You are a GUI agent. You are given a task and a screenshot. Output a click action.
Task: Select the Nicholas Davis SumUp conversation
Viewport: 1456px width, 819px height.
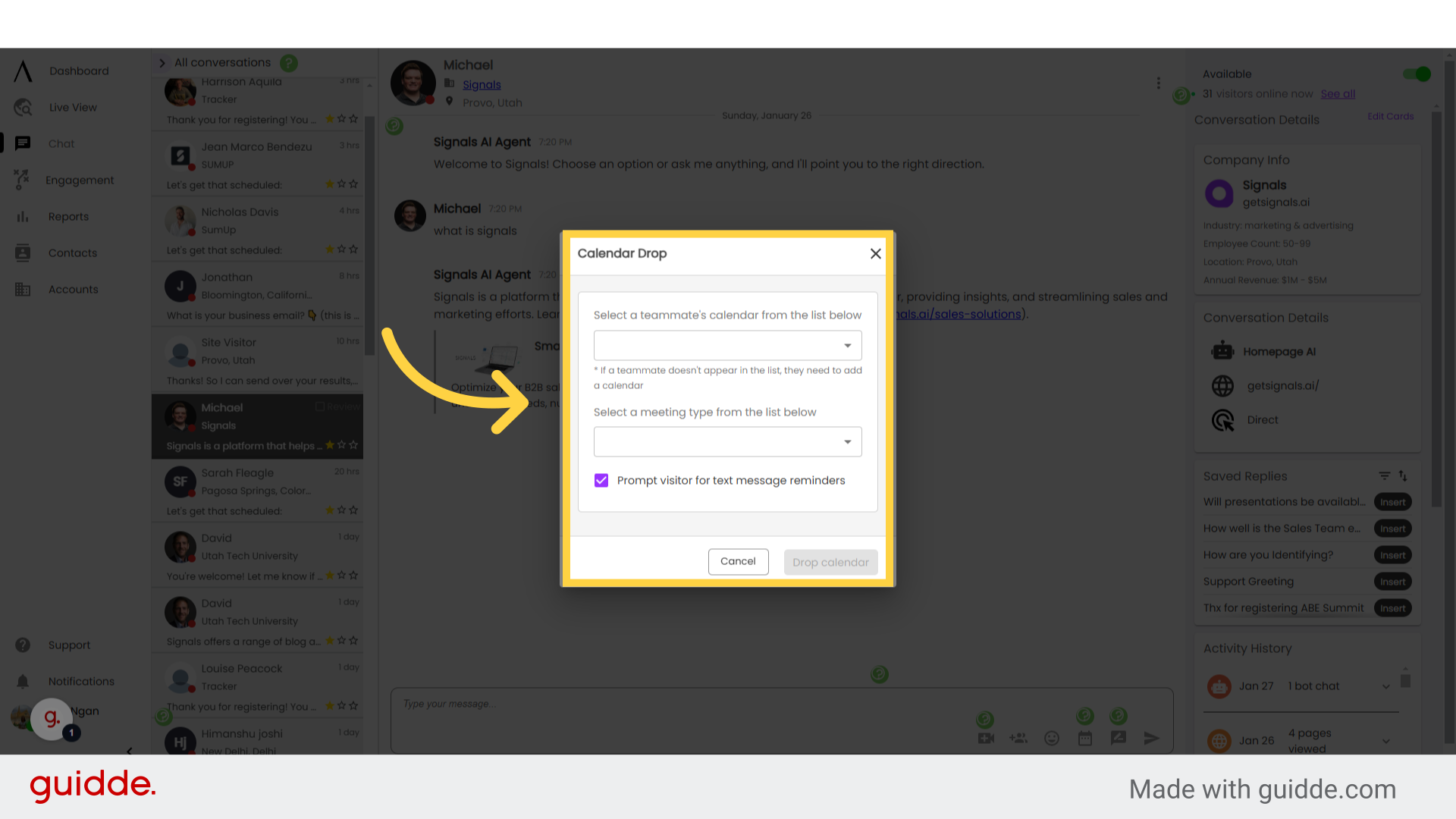point(258,230)
